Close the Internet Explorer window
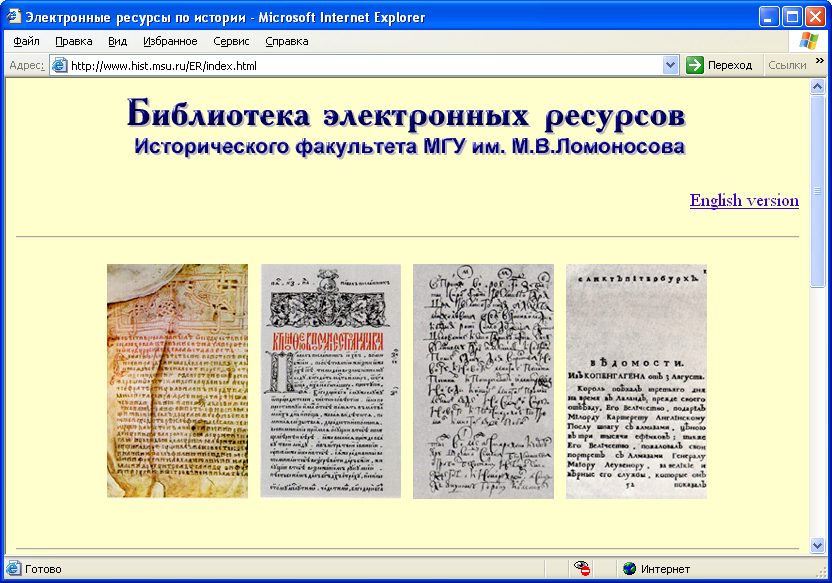This screenshot has height=583, width=832. click(x=815, y=17)
